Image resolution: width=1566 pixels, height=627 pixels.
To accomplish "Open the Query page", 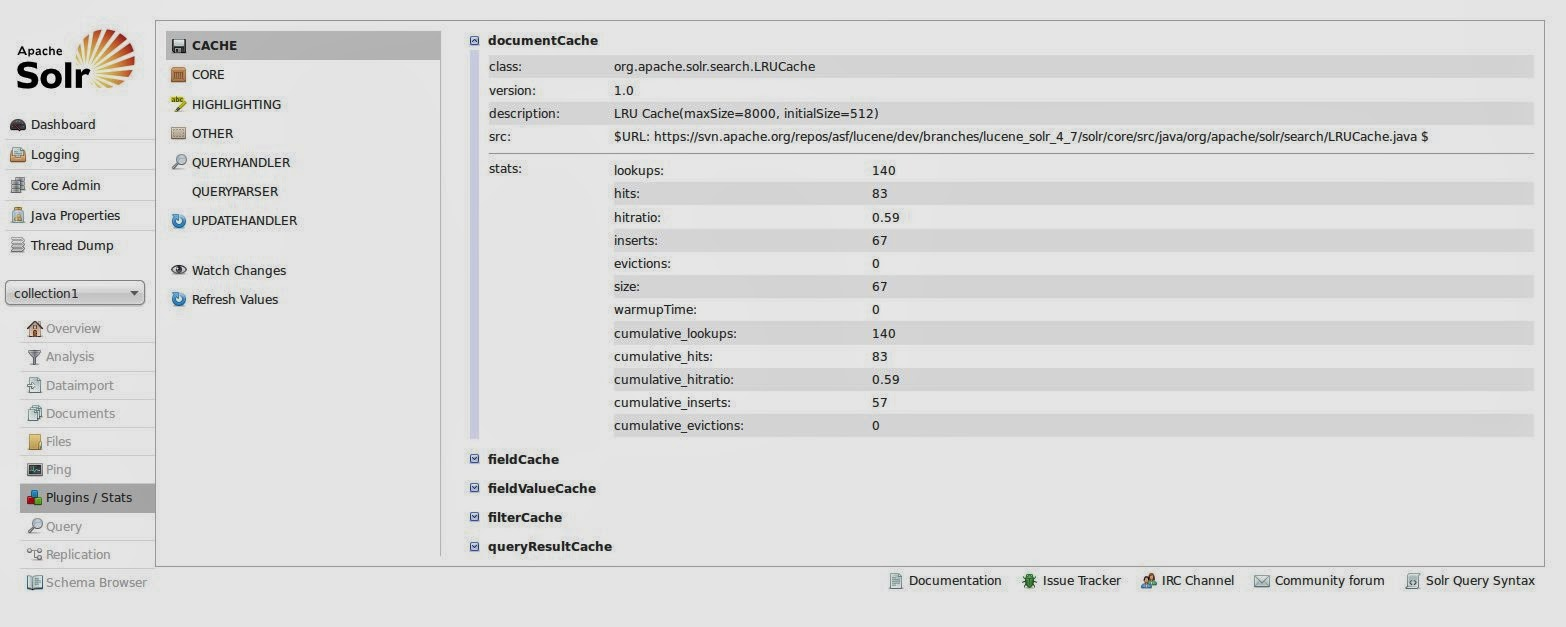I will 64,527.
